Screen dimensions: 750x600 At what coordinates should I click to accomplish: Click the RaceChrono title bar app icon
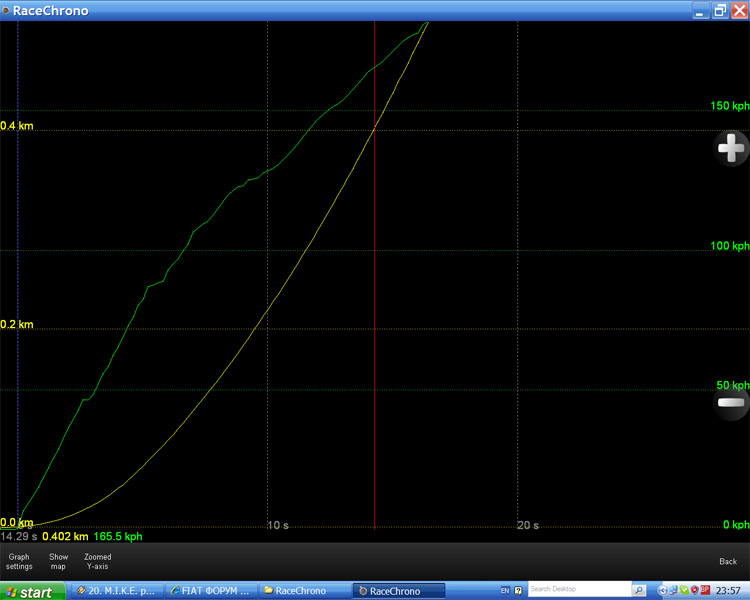[6, 10]
